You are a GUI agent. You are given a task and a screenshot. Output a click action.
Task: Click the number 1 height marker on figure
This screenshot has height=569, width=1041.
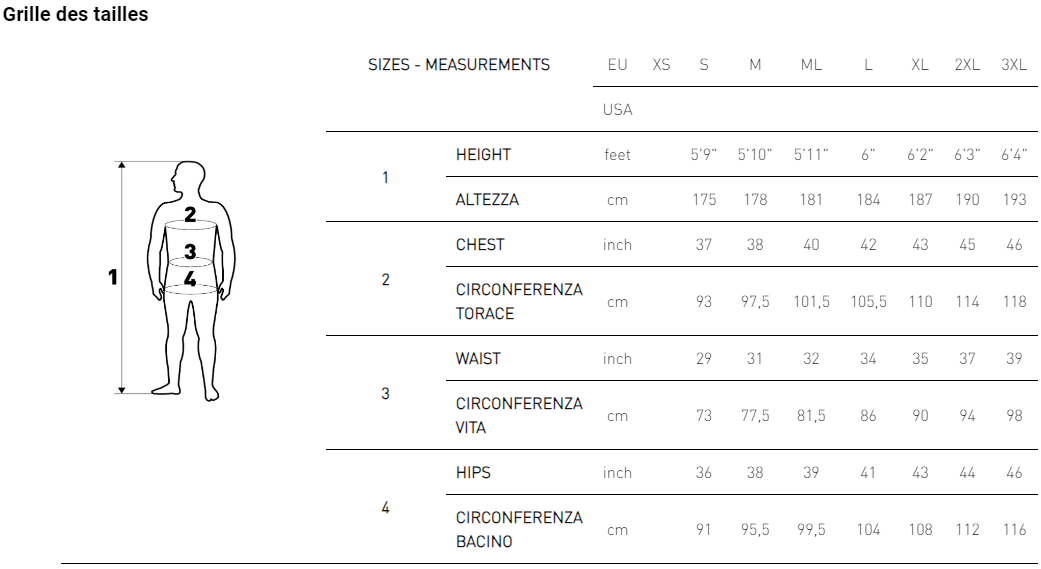click(113, 277)
